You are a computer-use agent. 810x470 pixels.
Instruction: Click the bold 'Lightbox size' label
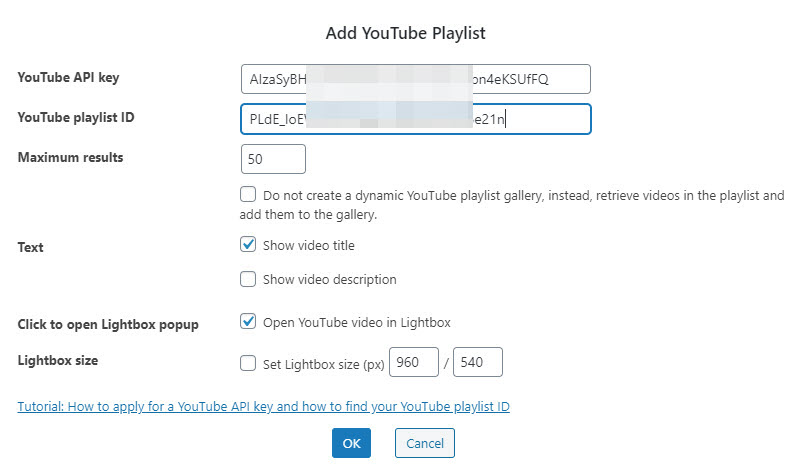(x=58, y=361)
